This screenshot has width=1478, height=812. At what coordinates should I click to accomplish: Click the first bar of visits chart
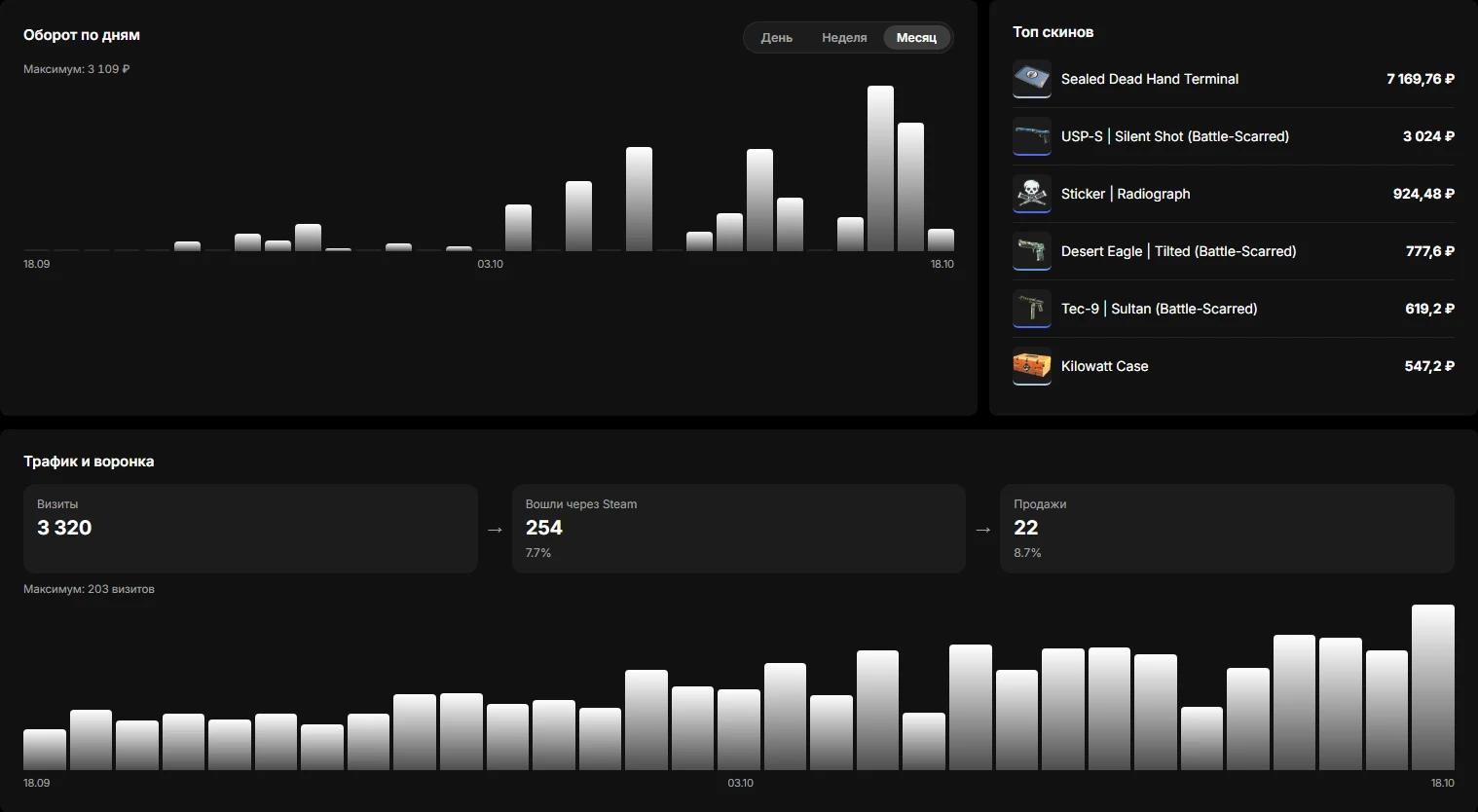click(45, 750)
